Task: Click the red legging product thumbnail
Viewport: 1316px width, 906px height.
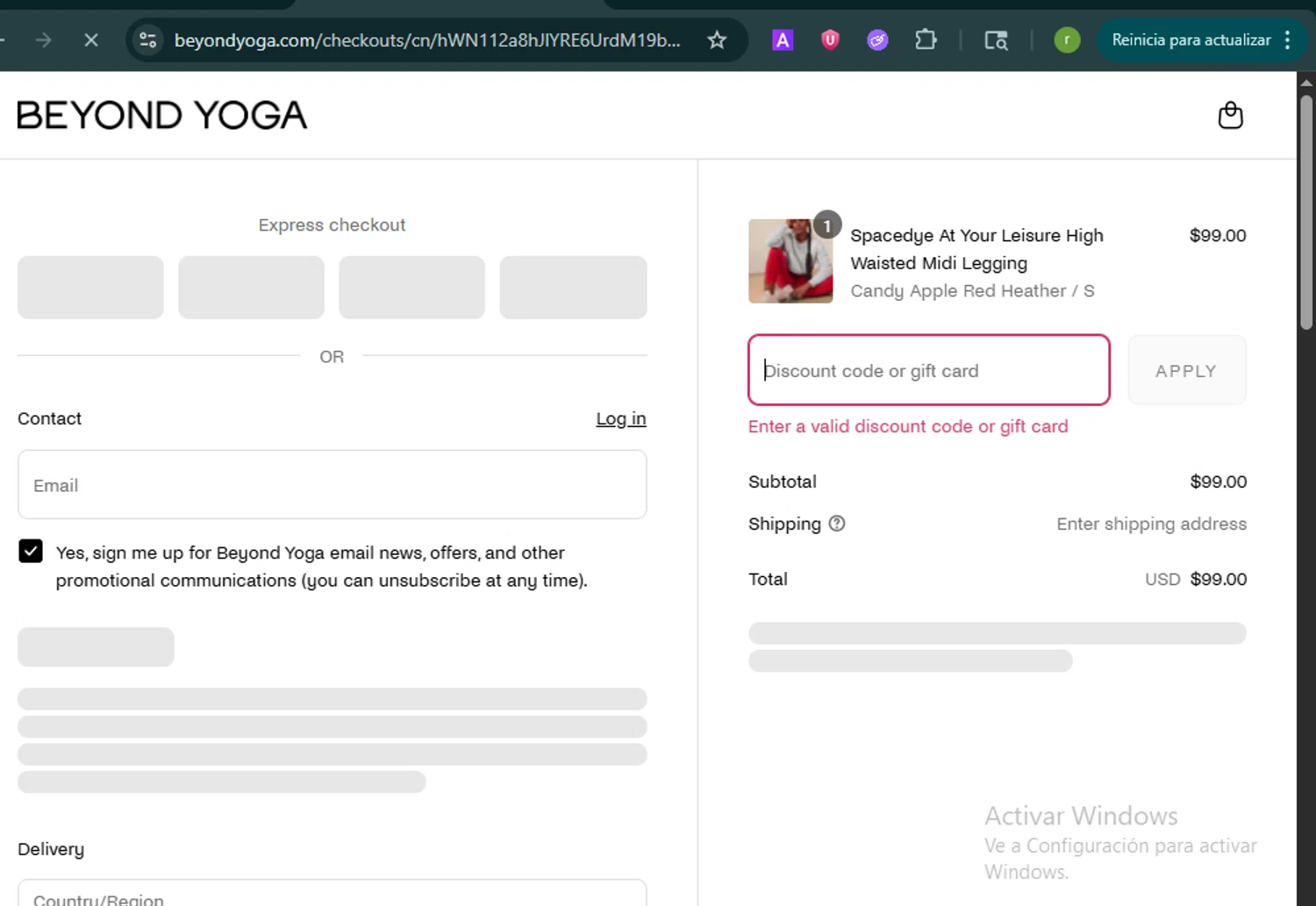Action: (x=790, y=261)
